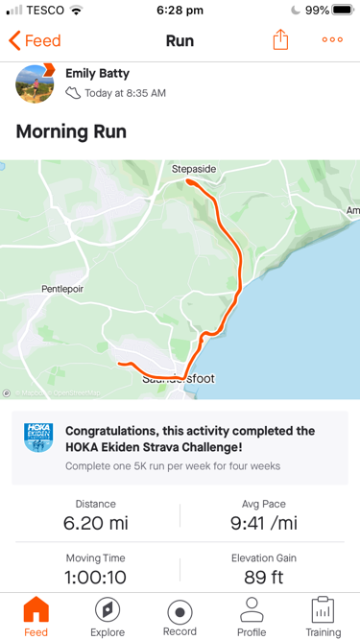Open the Training clipboard chart icon
Viewport: 360px width, 640px height.
pyautogui.click(x=322, y=610)
